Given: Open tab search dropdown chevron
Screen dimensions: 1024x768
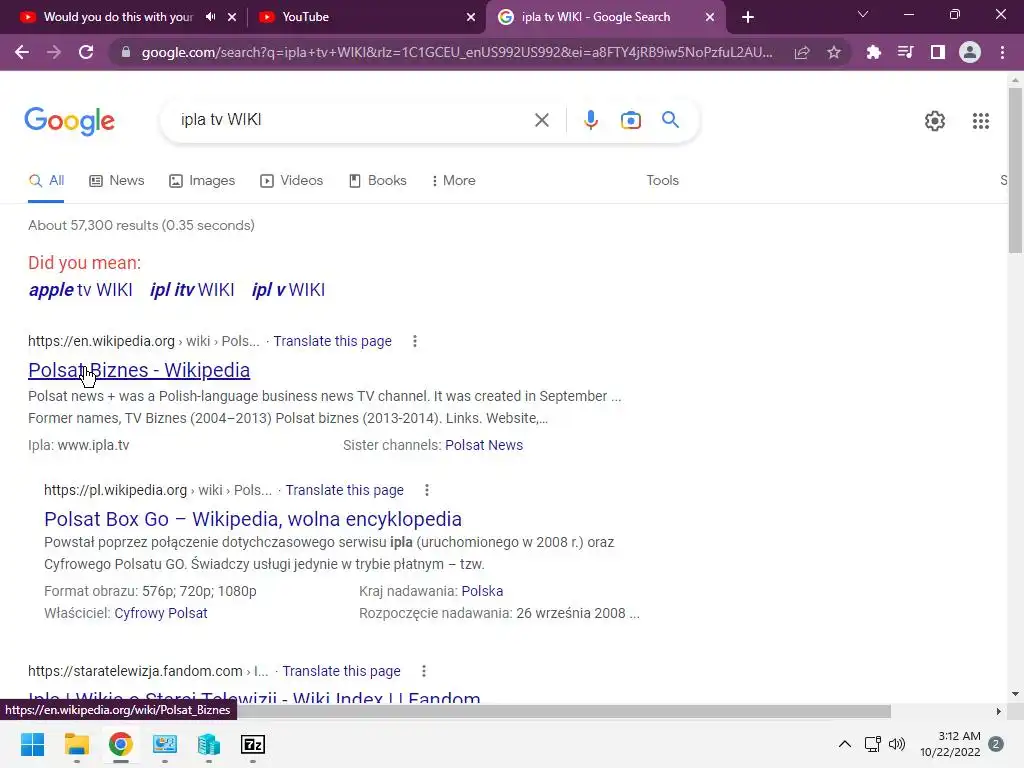Looking at the screenshot, I should pyautogui.click(x=863, y=14).
